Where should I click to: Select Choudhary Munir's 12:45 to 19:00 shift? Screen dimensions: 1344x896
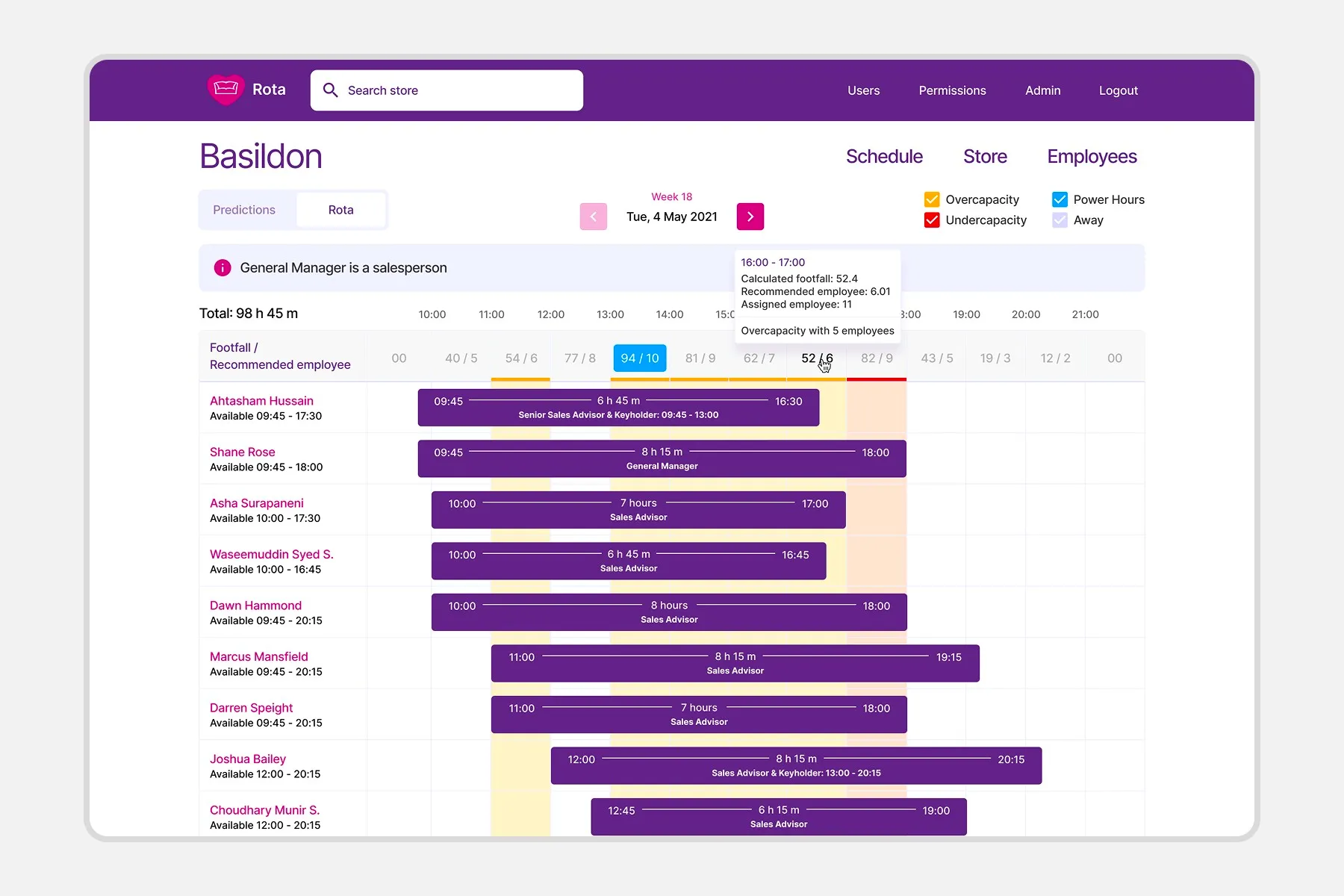[779, 817]
